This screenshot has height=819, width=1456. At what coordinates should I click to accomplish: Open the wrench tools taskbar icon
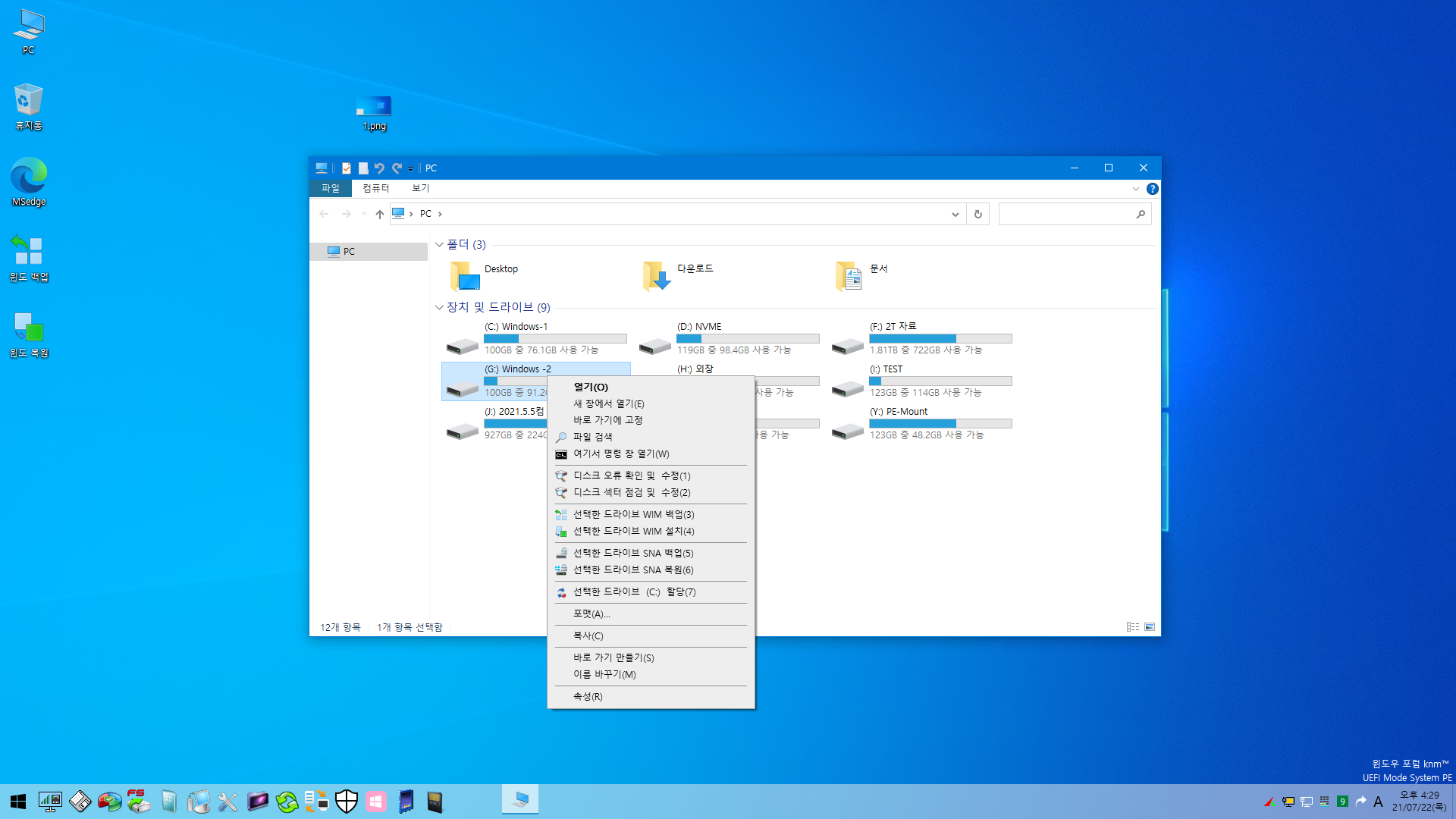(x=227, y=802)
